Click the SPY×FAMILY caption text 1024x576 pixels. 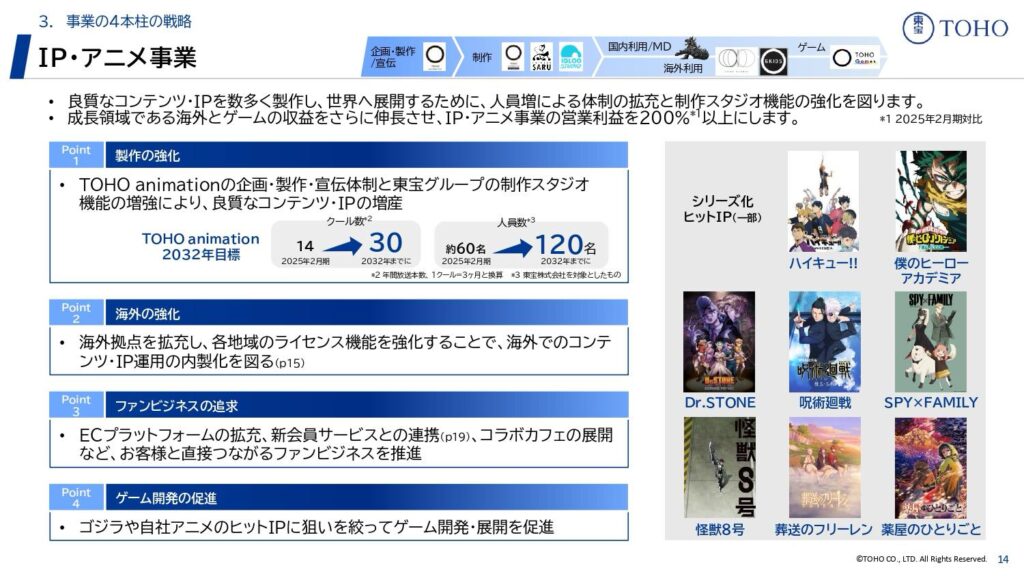click(931, 402)
